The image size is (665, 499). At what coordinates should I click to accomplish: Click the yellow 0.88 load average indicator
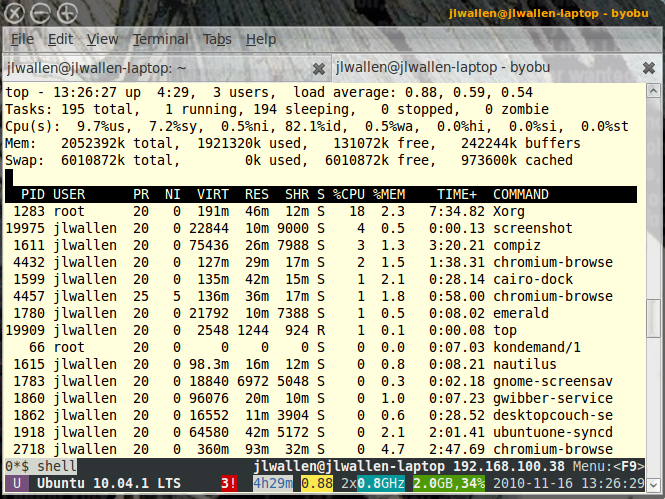(x=317, y=484)
